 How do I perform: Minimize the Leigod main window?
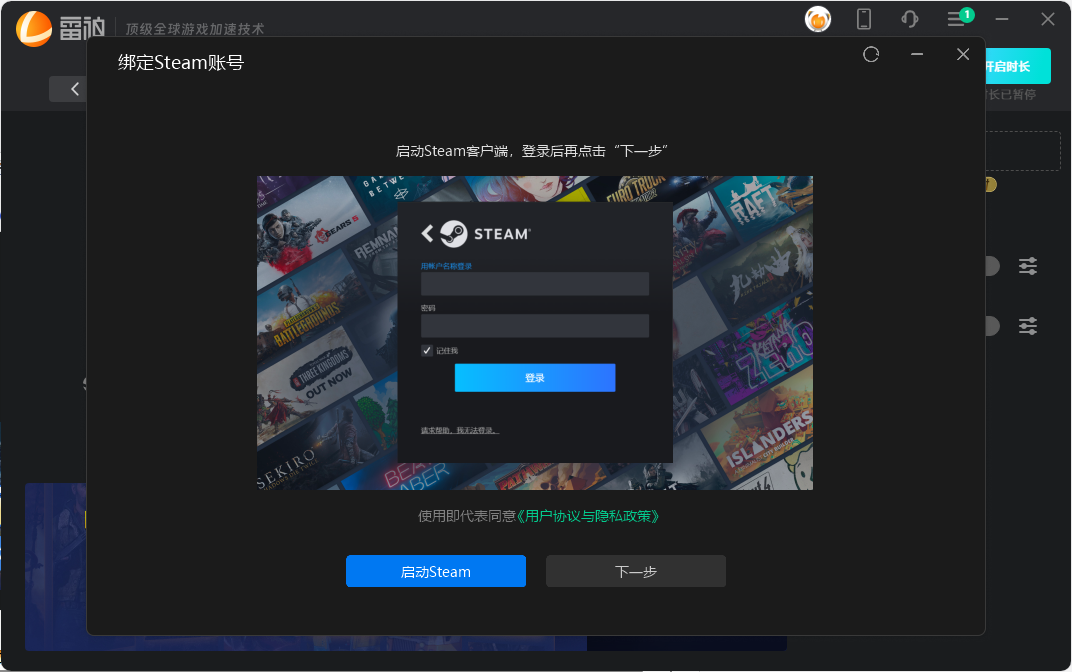tap(1002, 19)
